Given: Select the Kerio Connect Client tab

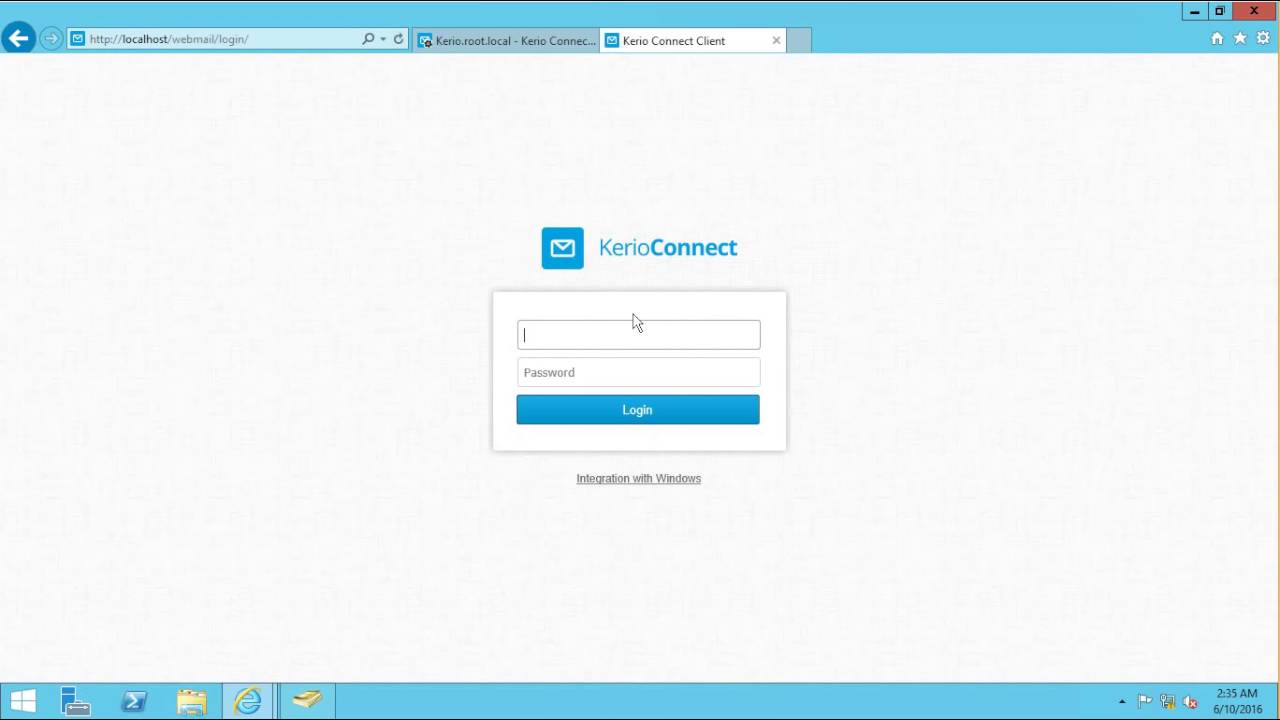Looking at the screenshot, I should point(685,41).
